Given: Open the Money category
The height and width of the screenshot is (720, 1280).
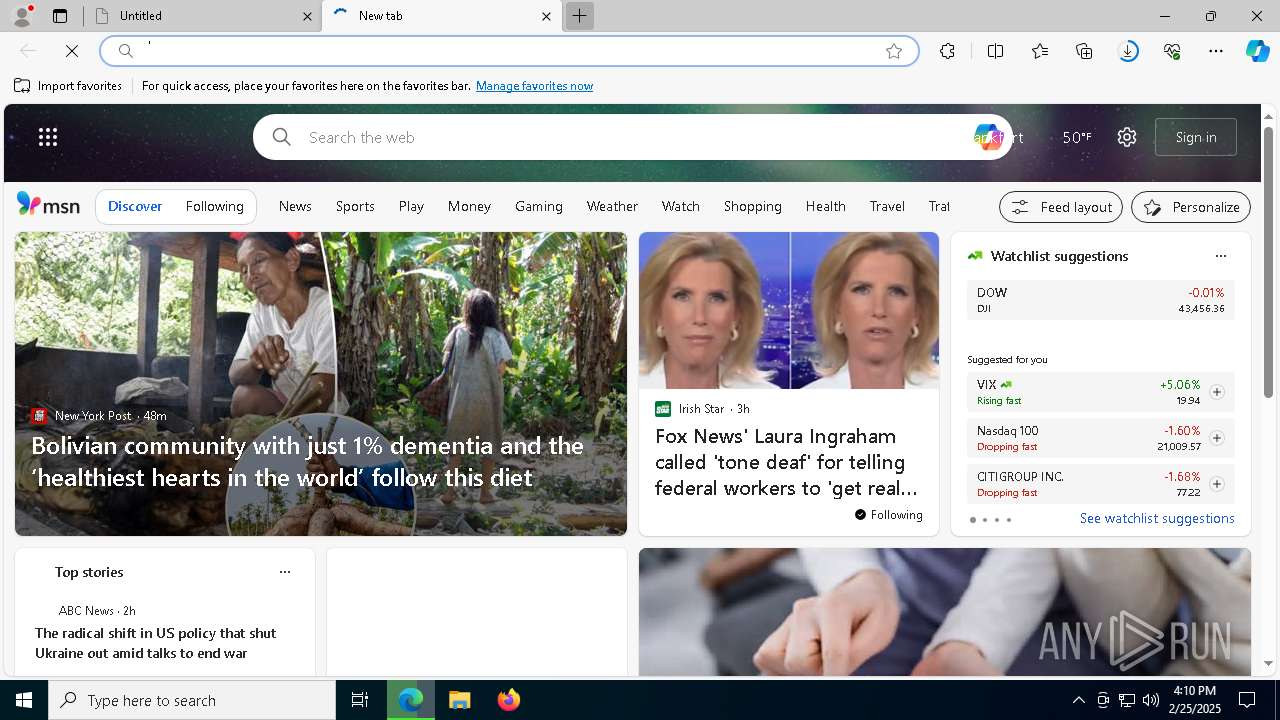Looking at the screenshot, I should (469, 206).
